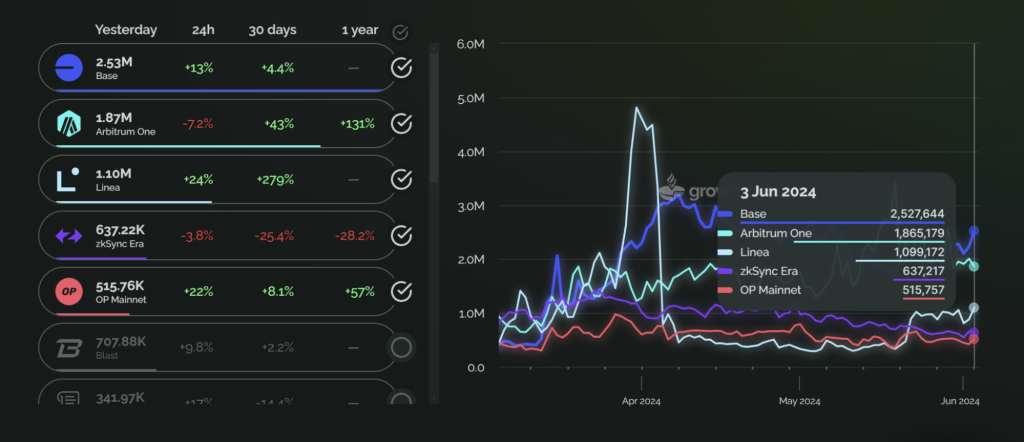Uncheck the Arbitrum One checkbox
This screenshot has height=442, width=1024.
coord(401,123)
